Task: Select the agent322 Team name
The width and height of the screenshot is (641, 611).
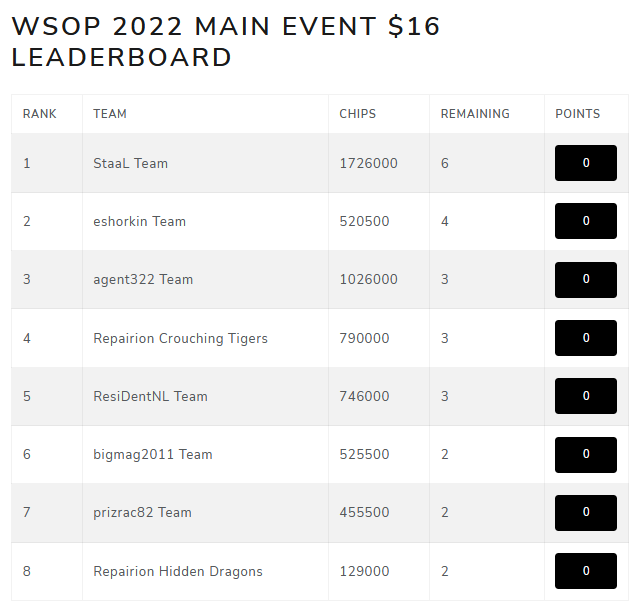Action: coord(143,279)
